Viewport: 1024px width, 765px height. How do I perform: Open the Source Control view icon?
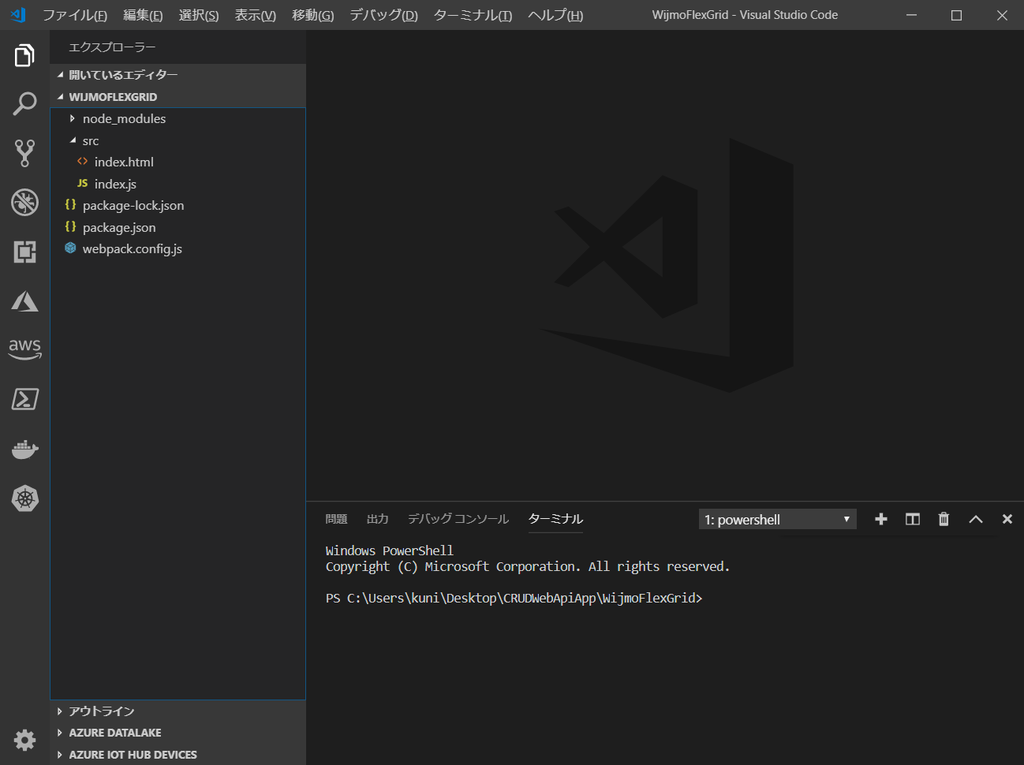coord(25,153)
